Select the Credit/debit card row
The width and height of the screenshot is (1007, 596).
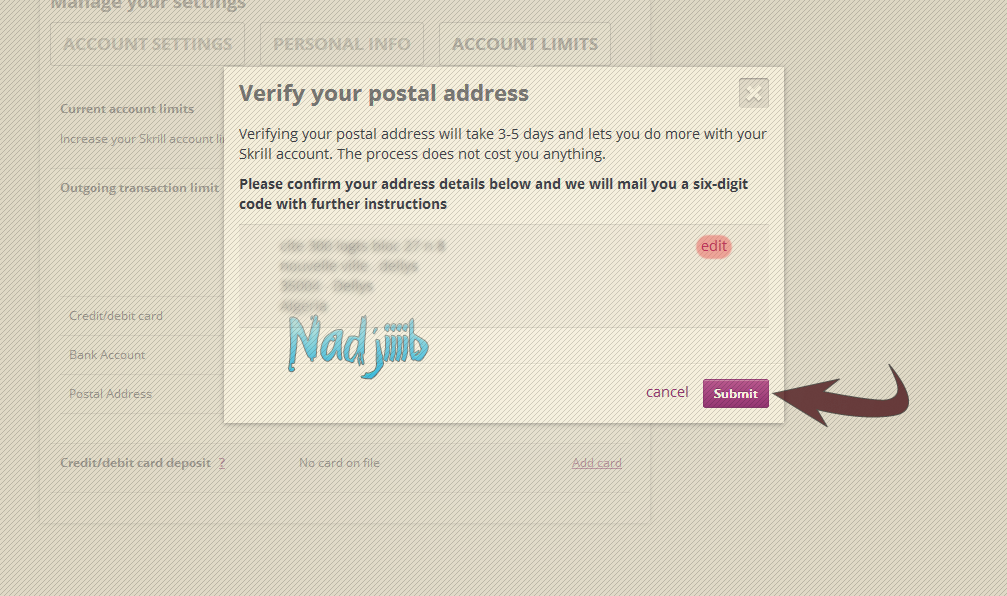116,316
